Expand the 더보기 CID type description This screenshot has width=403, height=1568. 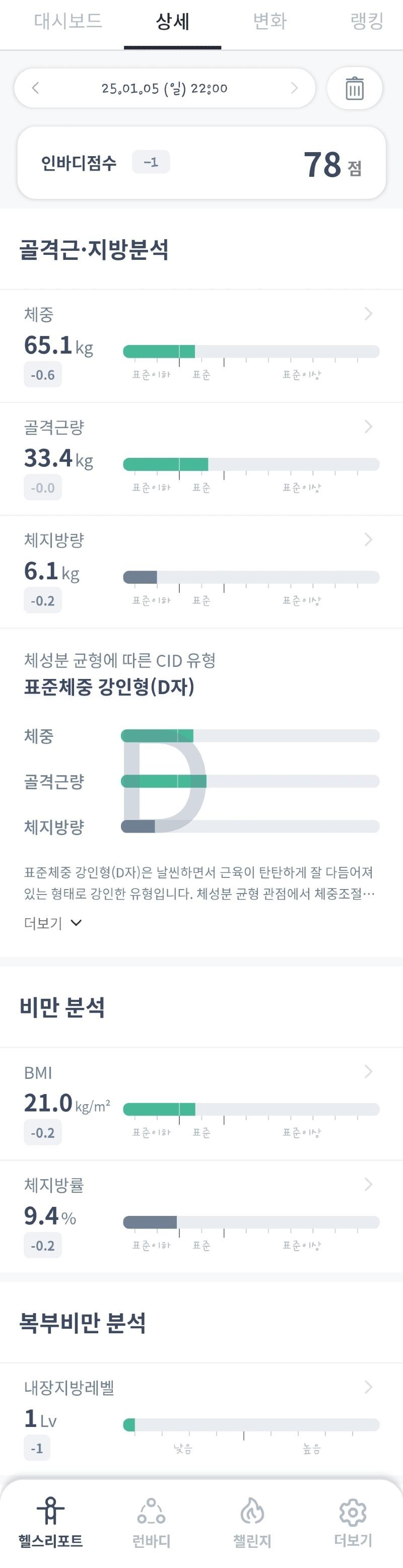tap(53, 923)
